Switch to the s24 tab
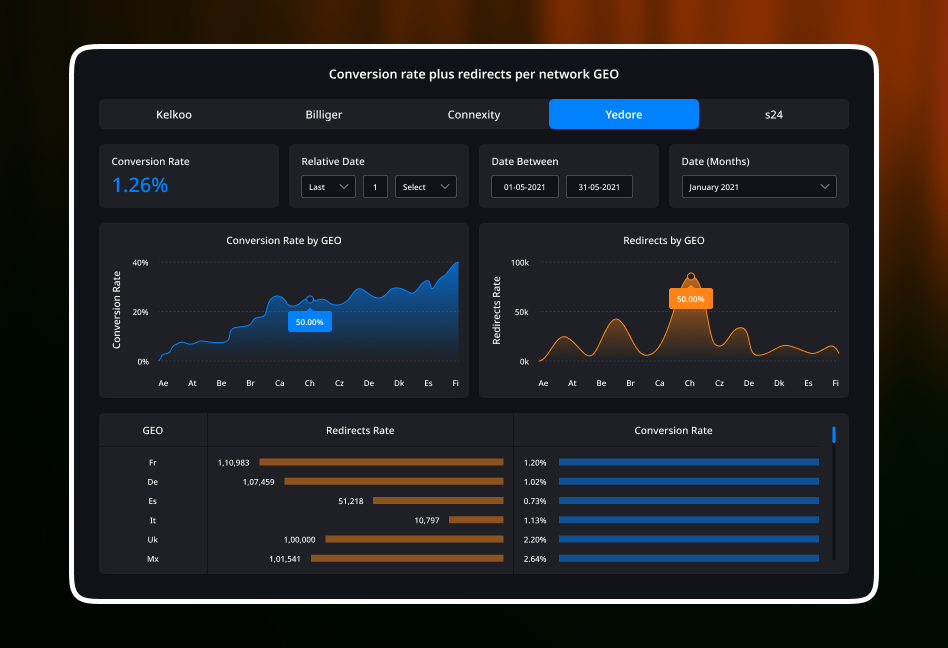The image size is (948, 648). (x=774, y=114)
